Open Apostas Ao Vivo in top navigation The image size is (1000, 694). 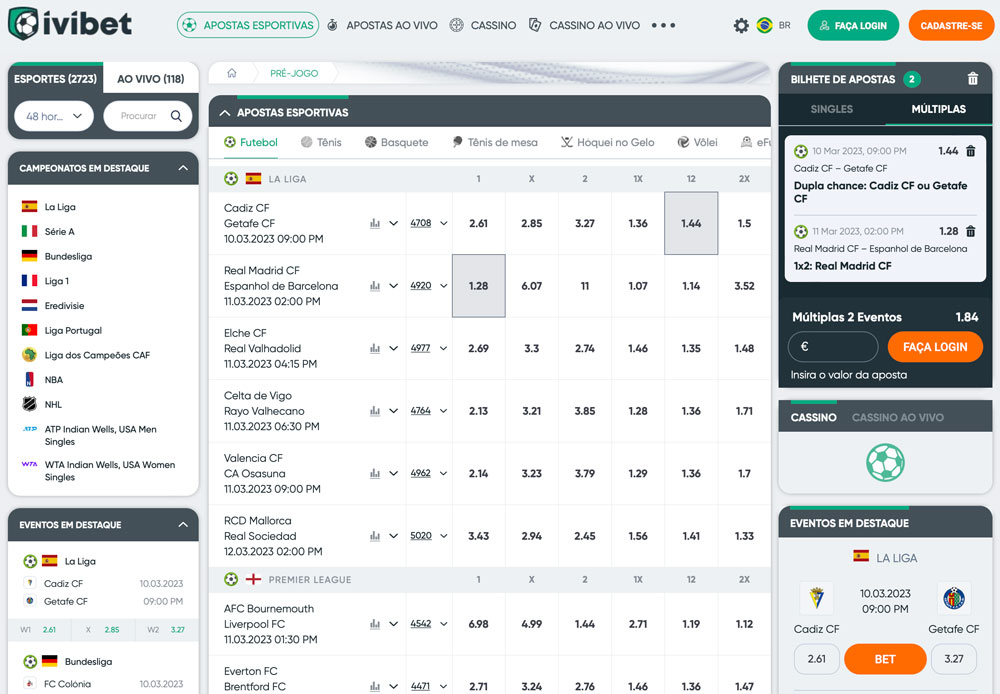click(382, 26)
